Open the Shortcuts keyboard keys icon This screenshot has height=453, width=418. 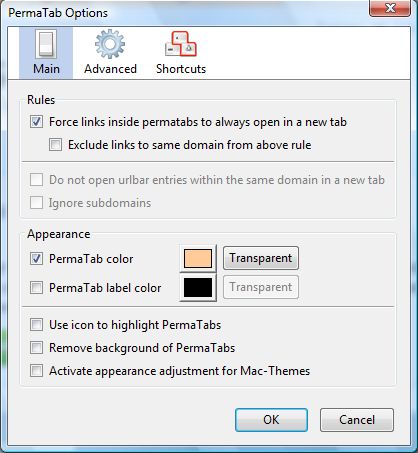coord(181,44)
